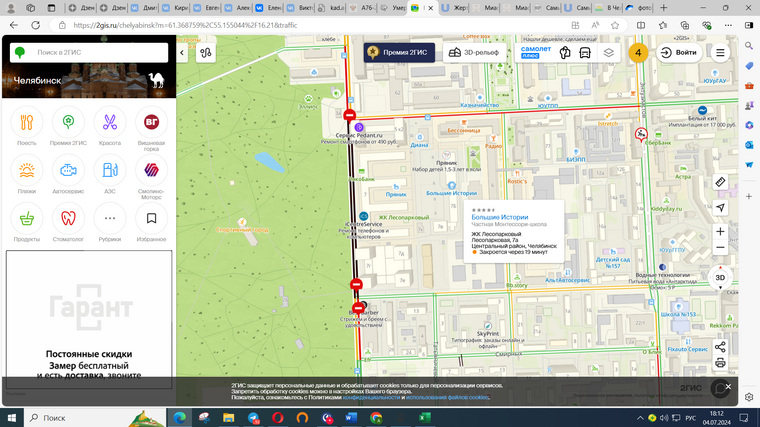Click the Поиск в 2ГИС search field
Screen dimensions: 760x427
[x=89, y=52]
